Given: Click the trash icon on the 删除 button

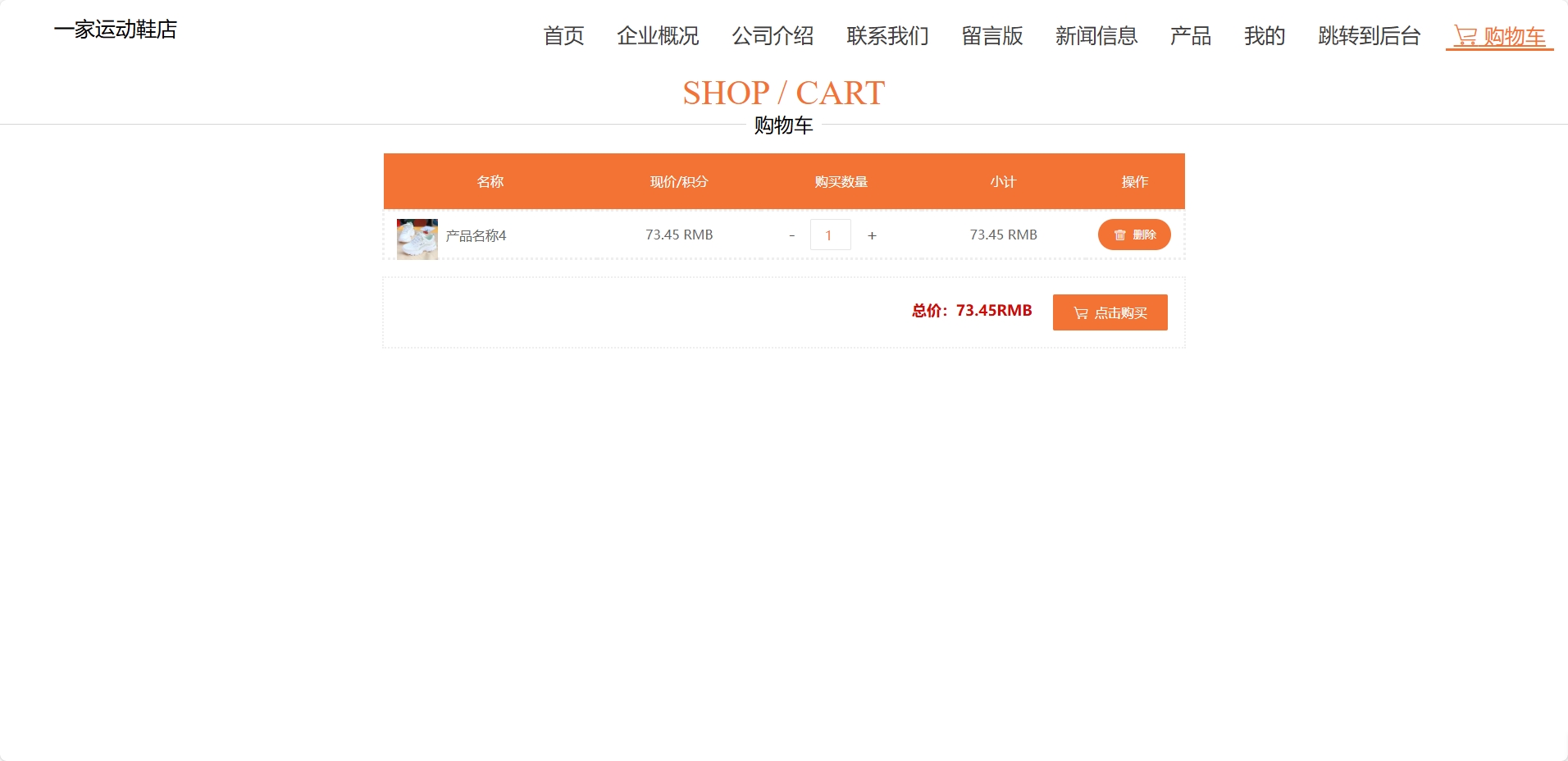Looking at the screenshot, I should tap(1120, 235).
